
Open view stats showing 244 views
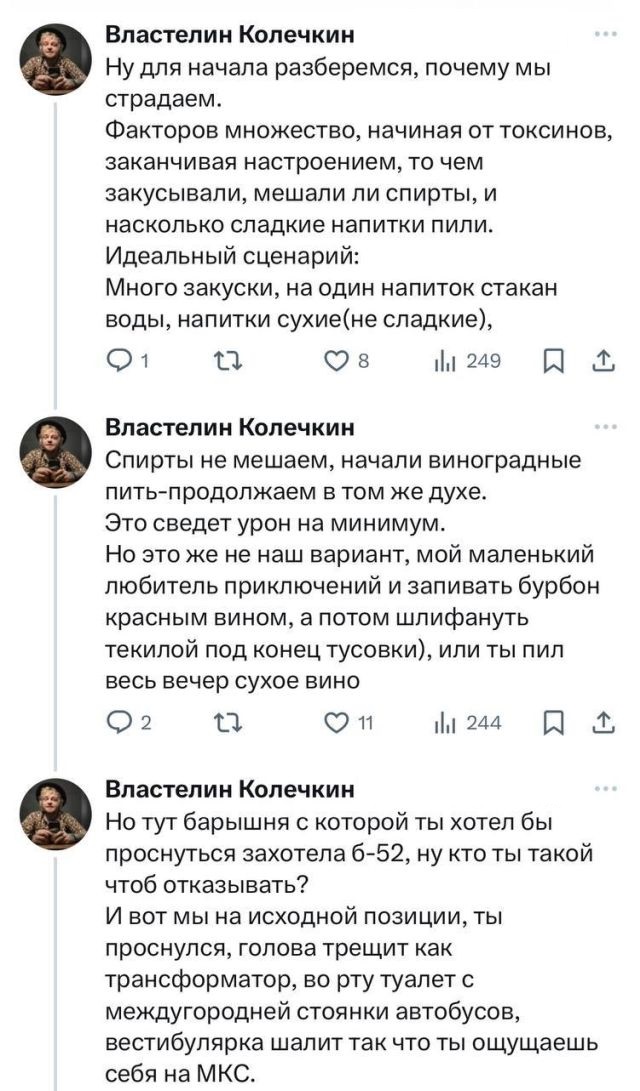(x=446, y=724)
